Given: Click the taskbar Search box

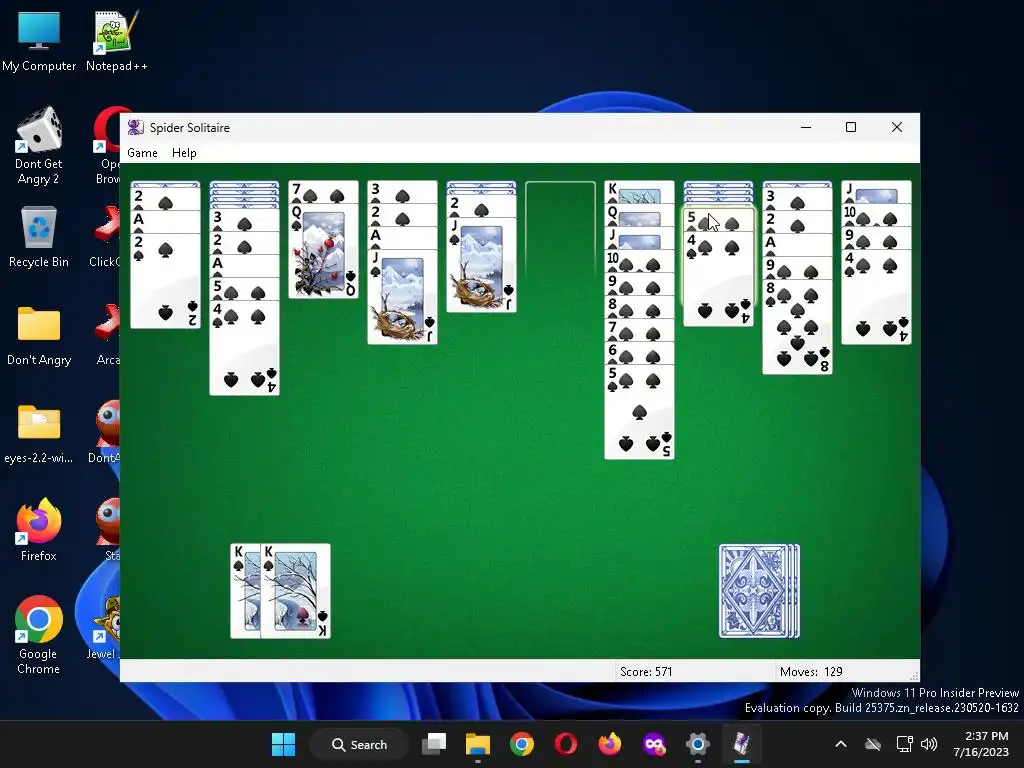Looking at the screenshot, I should [359, 744].
